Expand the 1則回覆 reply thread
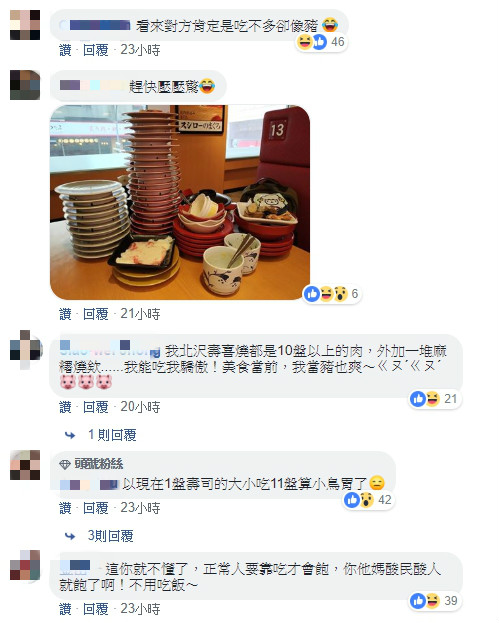The image size is (499, 623). 112,435
